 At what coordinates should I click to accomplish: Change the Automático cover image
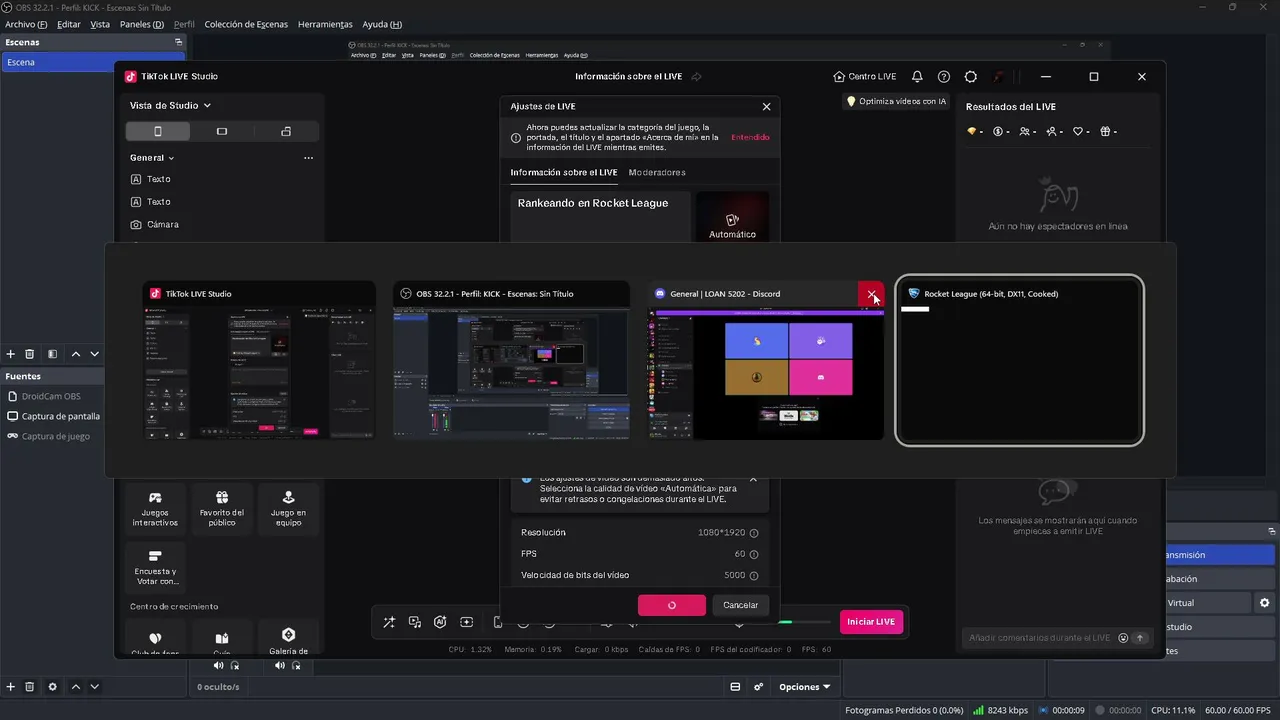(732, 217)
